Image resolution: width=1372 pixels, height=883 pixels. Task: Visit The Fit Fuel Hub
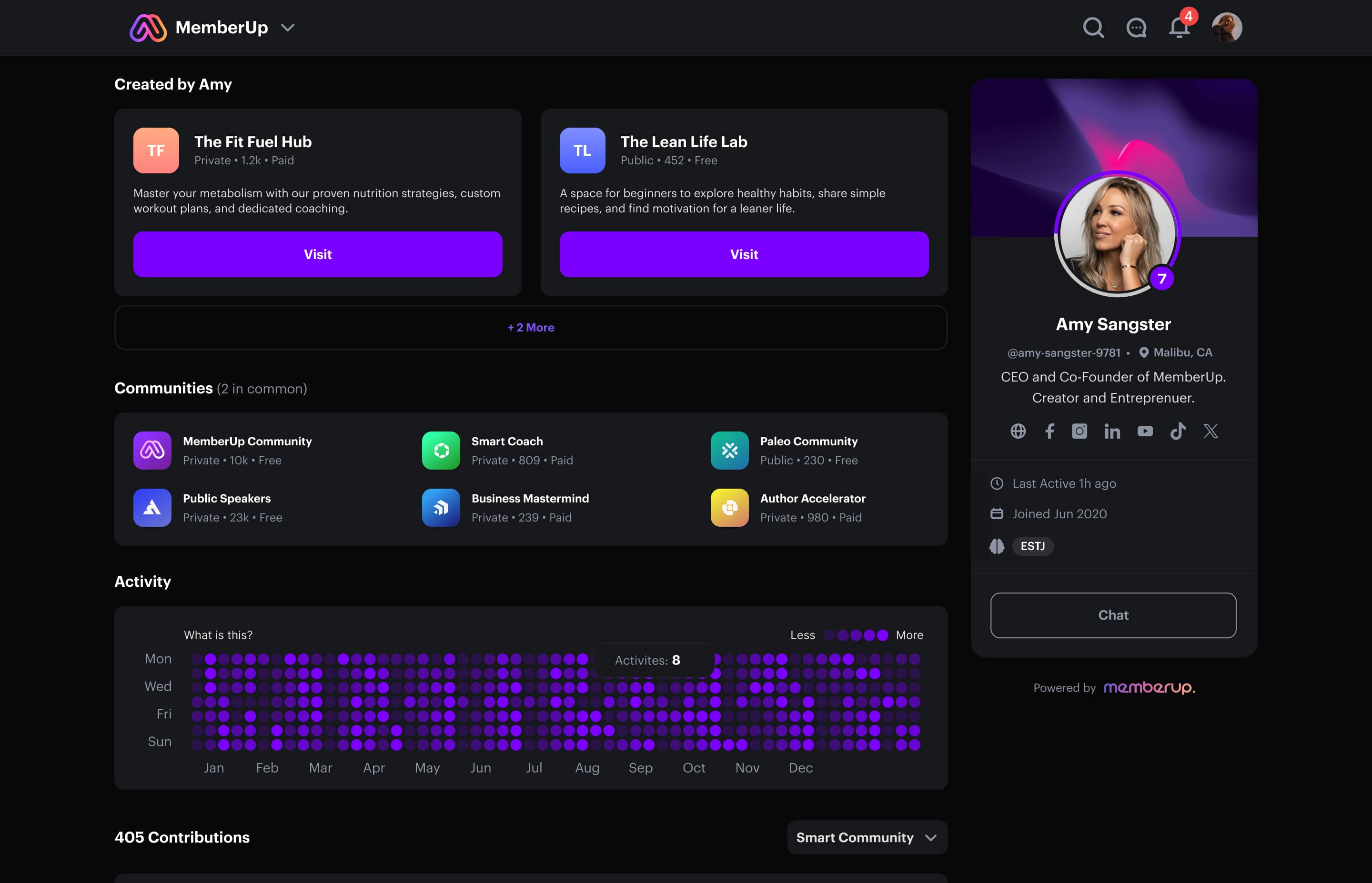coord(318,255)
